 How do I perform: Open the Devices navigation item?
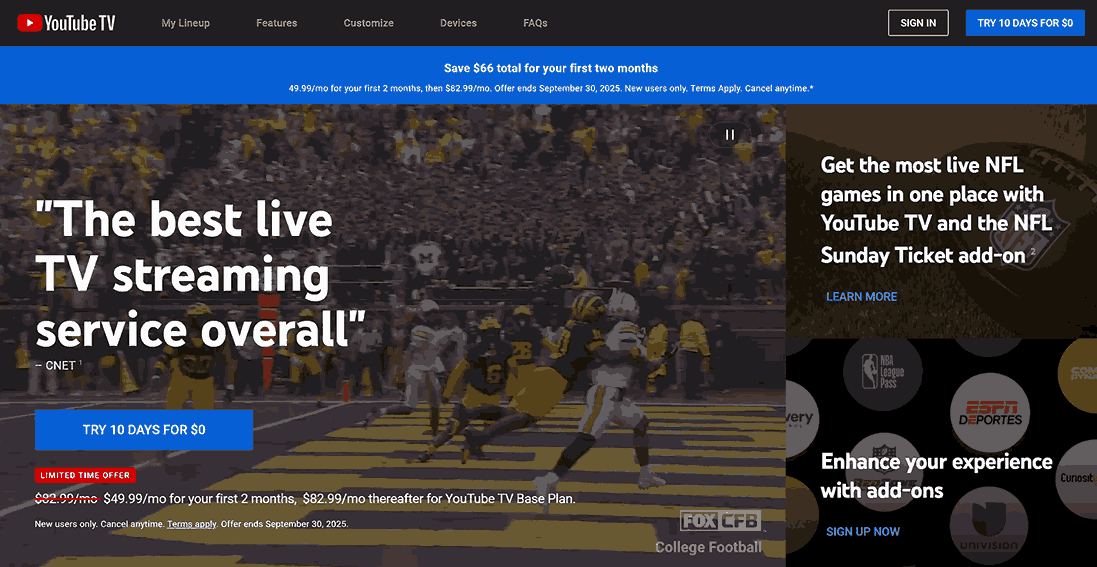click(458, 23)
